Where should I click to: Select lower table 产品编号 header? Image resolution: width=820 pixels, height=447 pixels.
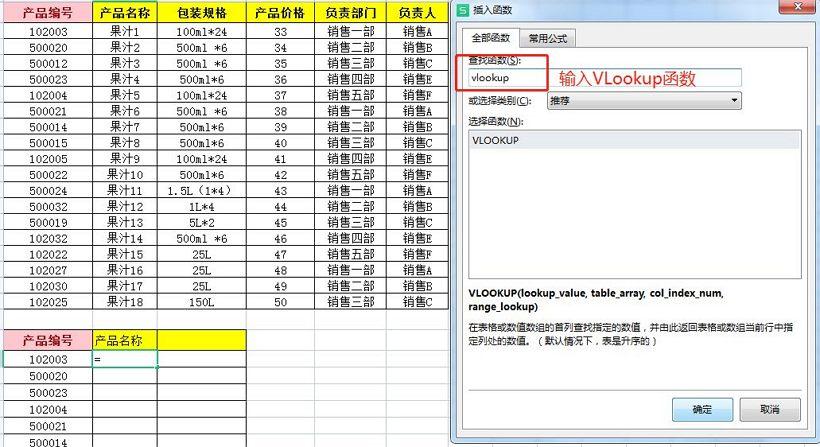[48, 340]
